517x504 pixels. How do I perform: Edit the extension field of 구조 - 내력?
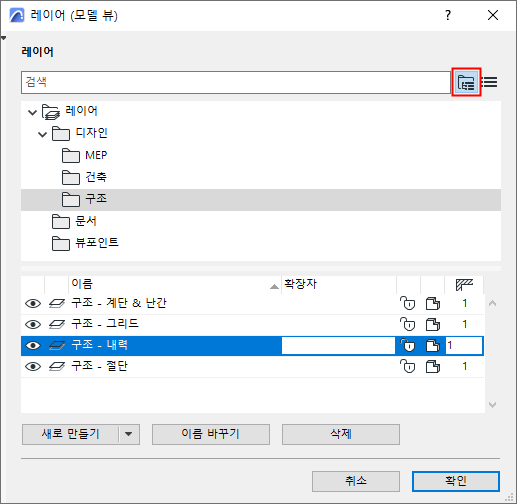tap(338, 346)
